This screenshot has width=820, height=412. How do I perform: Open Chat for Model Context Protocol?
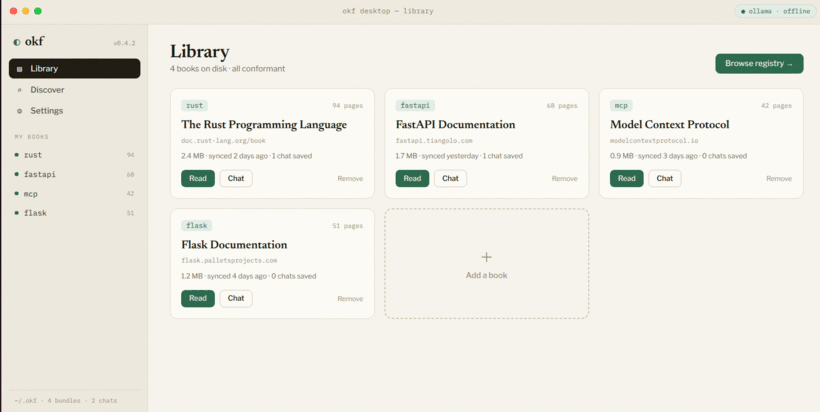click(665, 178)
